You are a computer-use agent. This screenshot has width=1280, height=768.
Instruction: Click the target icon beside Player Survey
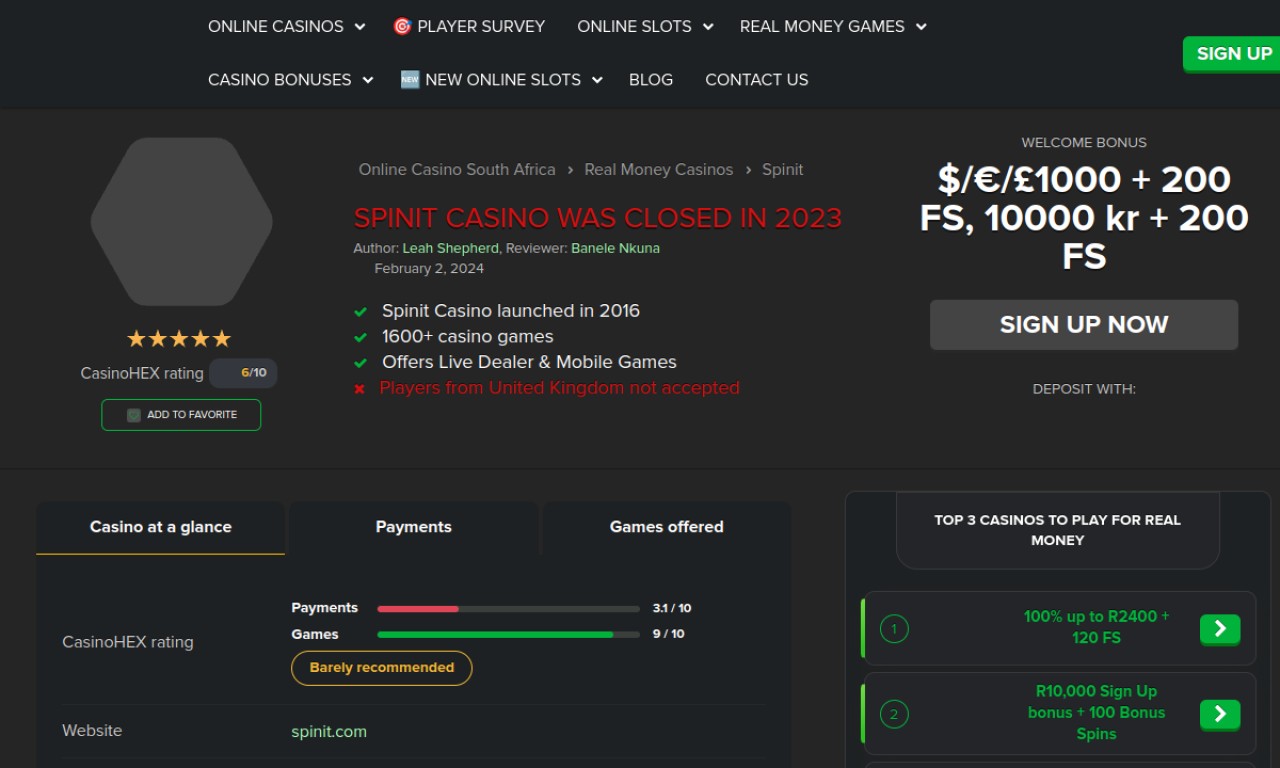tap(402, 27)
